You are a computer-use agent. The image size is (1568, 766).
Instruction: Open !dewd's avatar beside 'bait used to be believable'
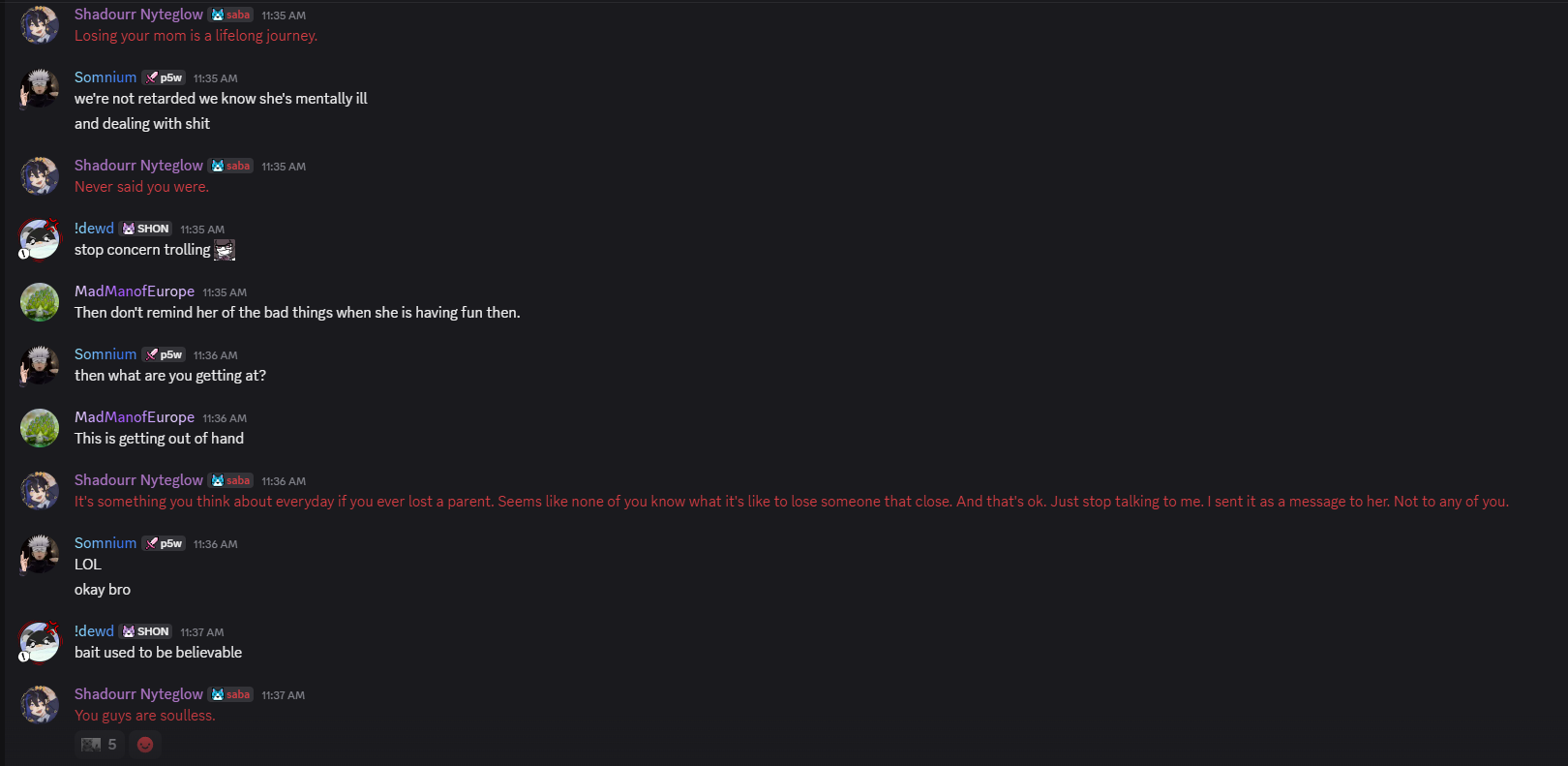[40, 641]
